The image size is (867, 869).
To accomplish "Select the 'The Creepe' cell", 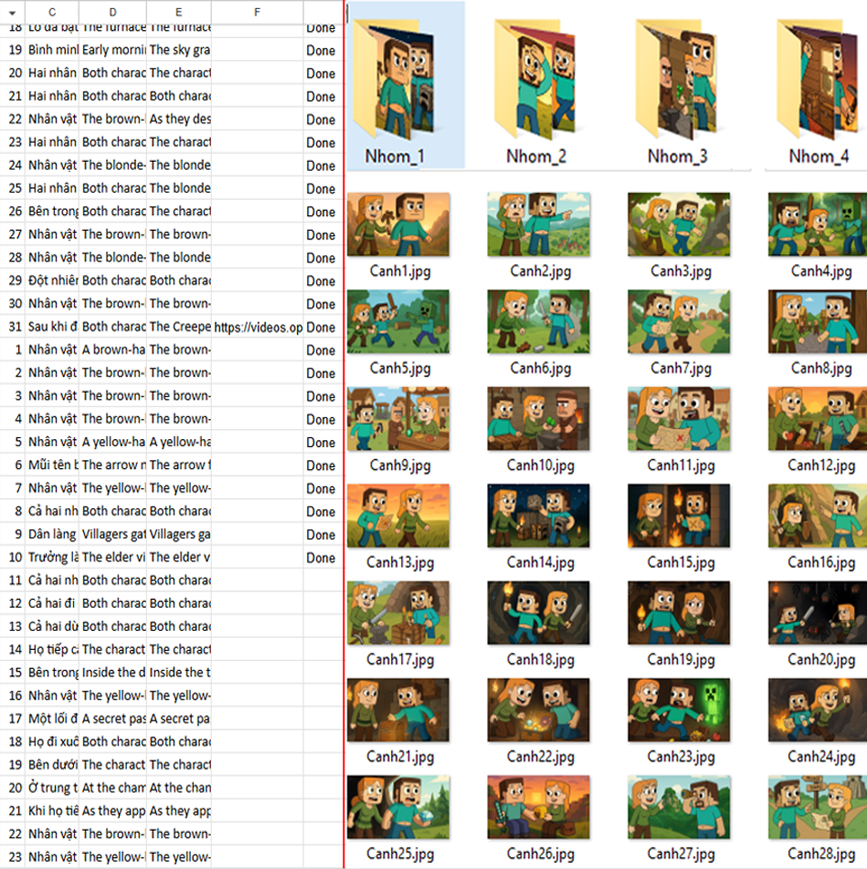I will point(178,327).
